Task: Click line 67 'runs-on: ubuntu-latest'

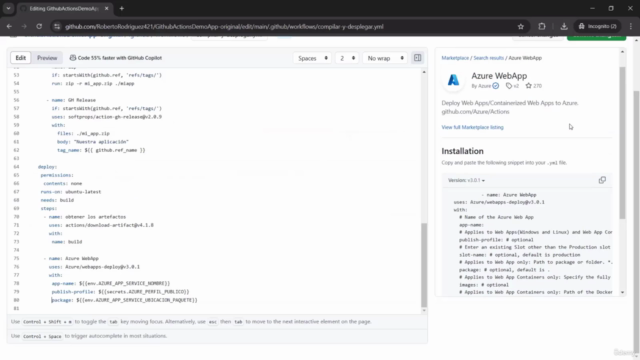Action: pos(71,192)
